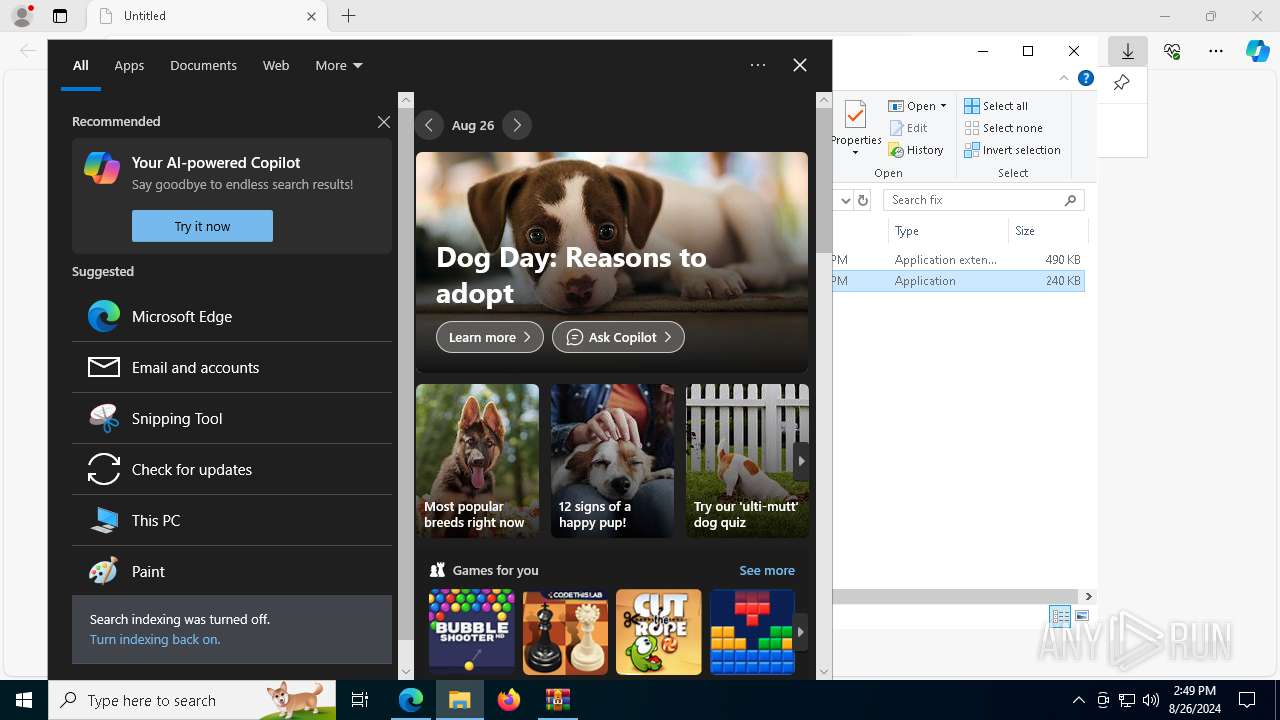The height and width of the screenshot is (720, 1280).
Task: Expand Properties dropdown arrow
Action: pos(855,153)
